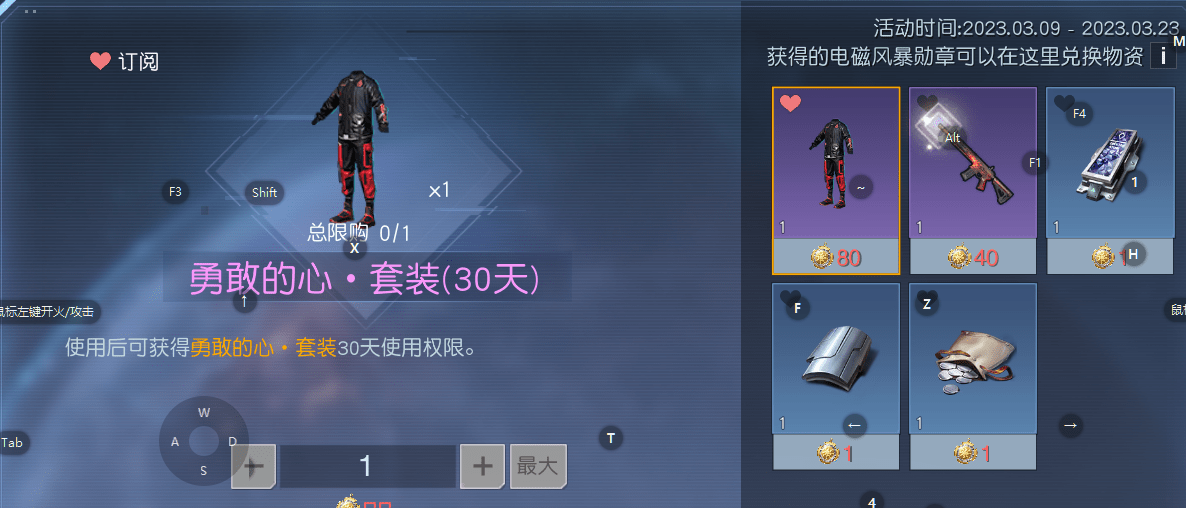The image size is (1186, 508).
Task: Click the Tab key overlay badge
Action: pos(12,443)
